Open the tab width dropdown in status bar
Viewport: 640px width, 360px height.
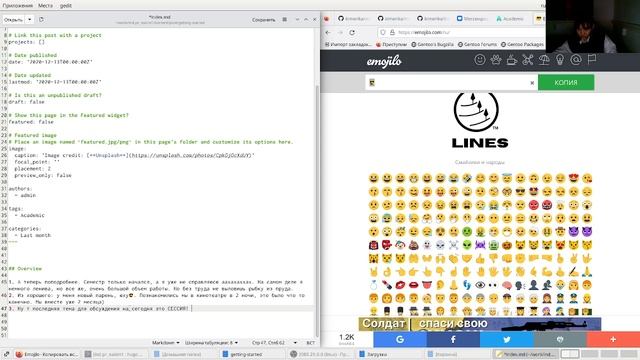click(211, 342)
